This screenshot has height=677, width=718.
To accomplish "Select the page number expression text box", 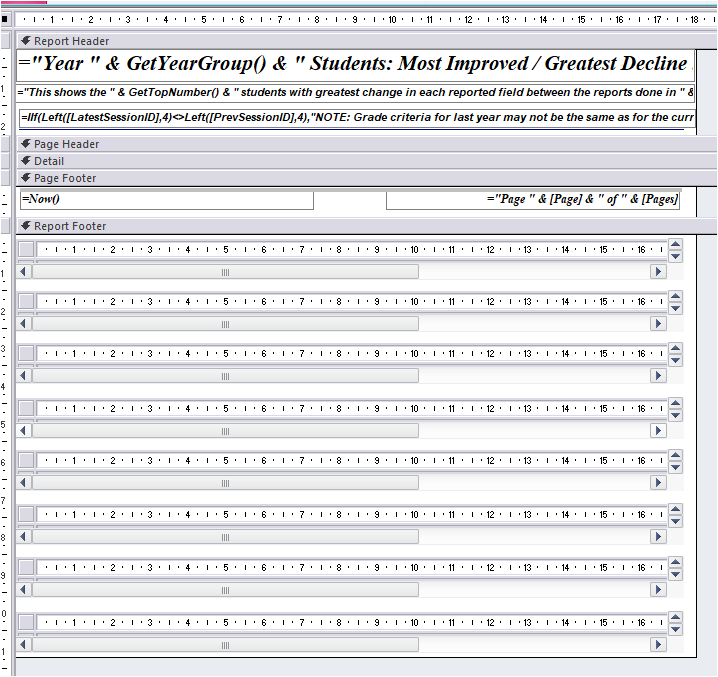I will pyautogui.click(x=533, y=200).
